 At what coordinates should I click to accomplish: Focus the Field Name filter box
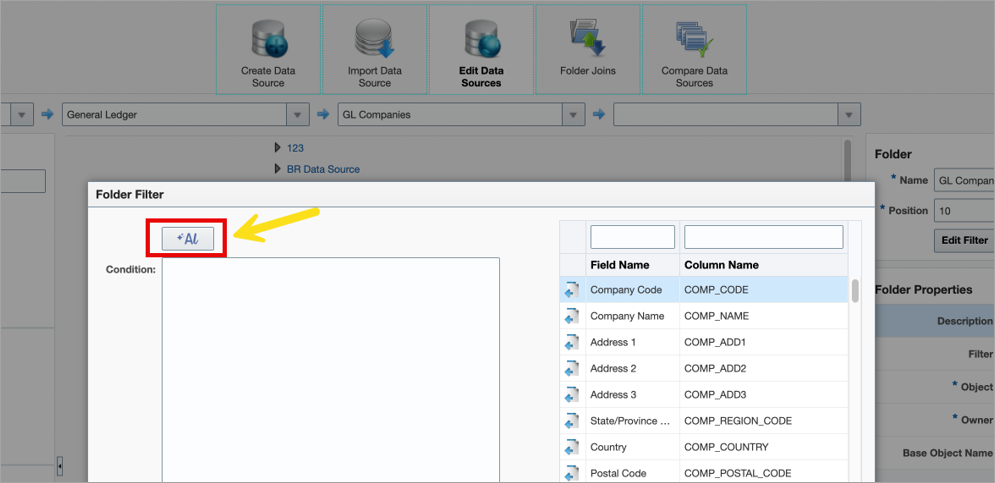633,237
